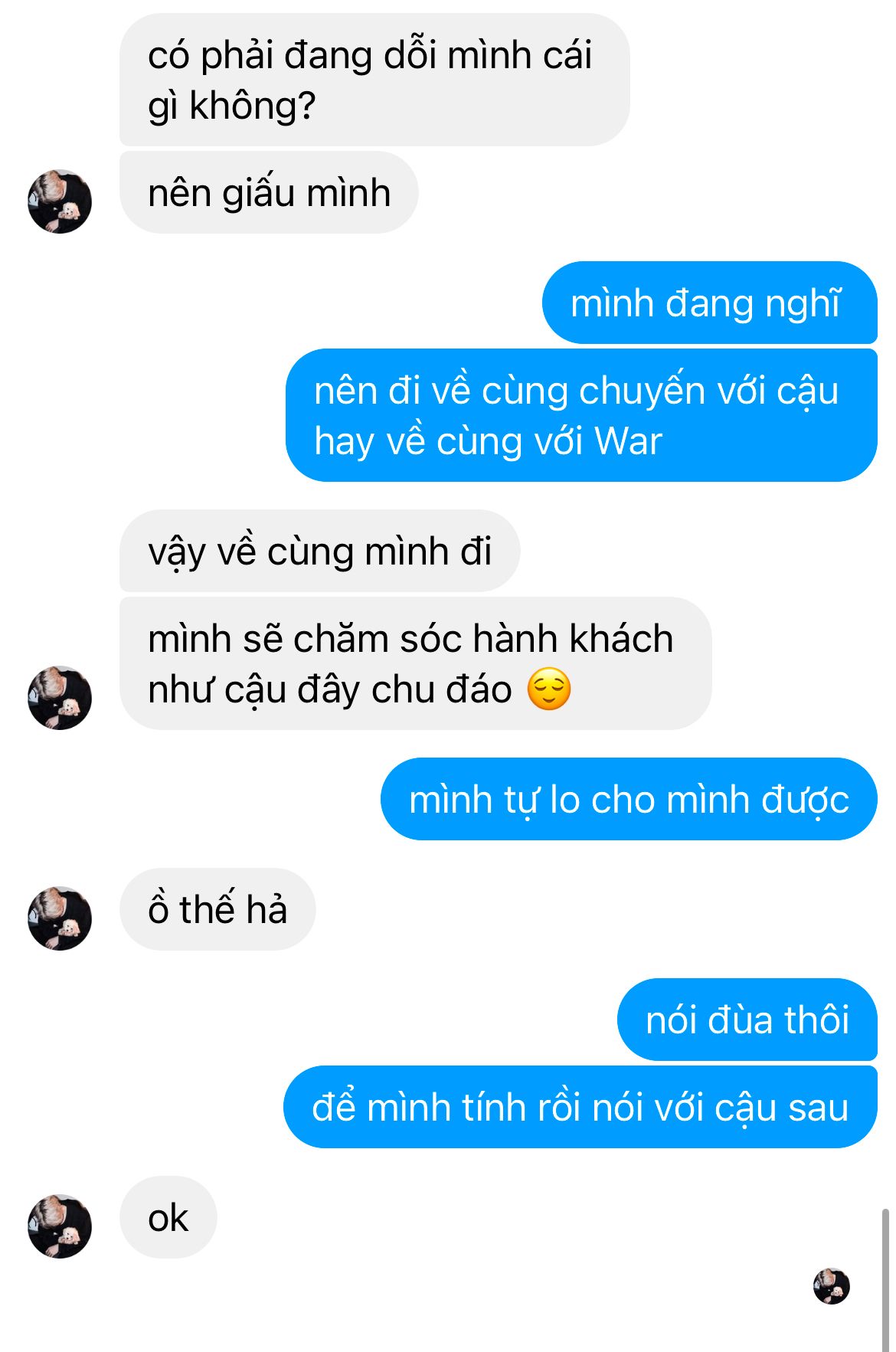
Task: Select the message mentioning "về cùng với War"
Action: [x=581, y=415]
